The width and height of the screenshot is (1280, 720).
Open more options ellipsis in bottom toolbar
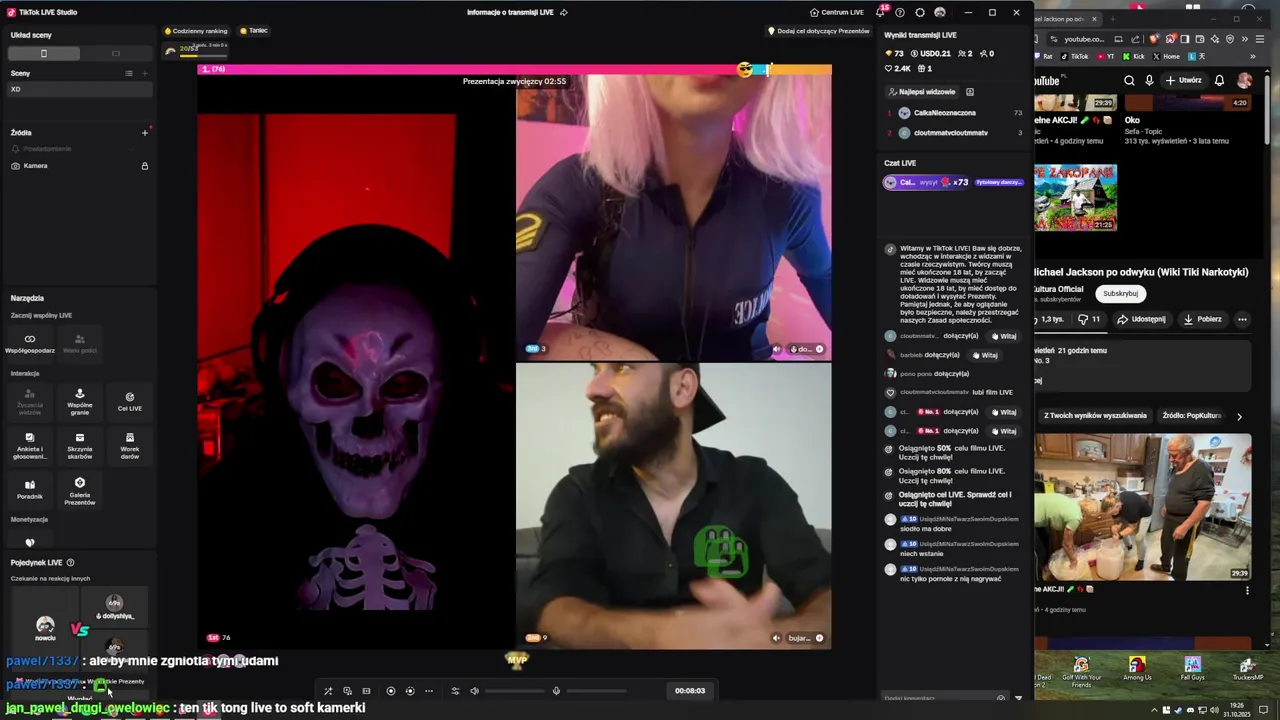pyautogui.click(x=429, y=691)
